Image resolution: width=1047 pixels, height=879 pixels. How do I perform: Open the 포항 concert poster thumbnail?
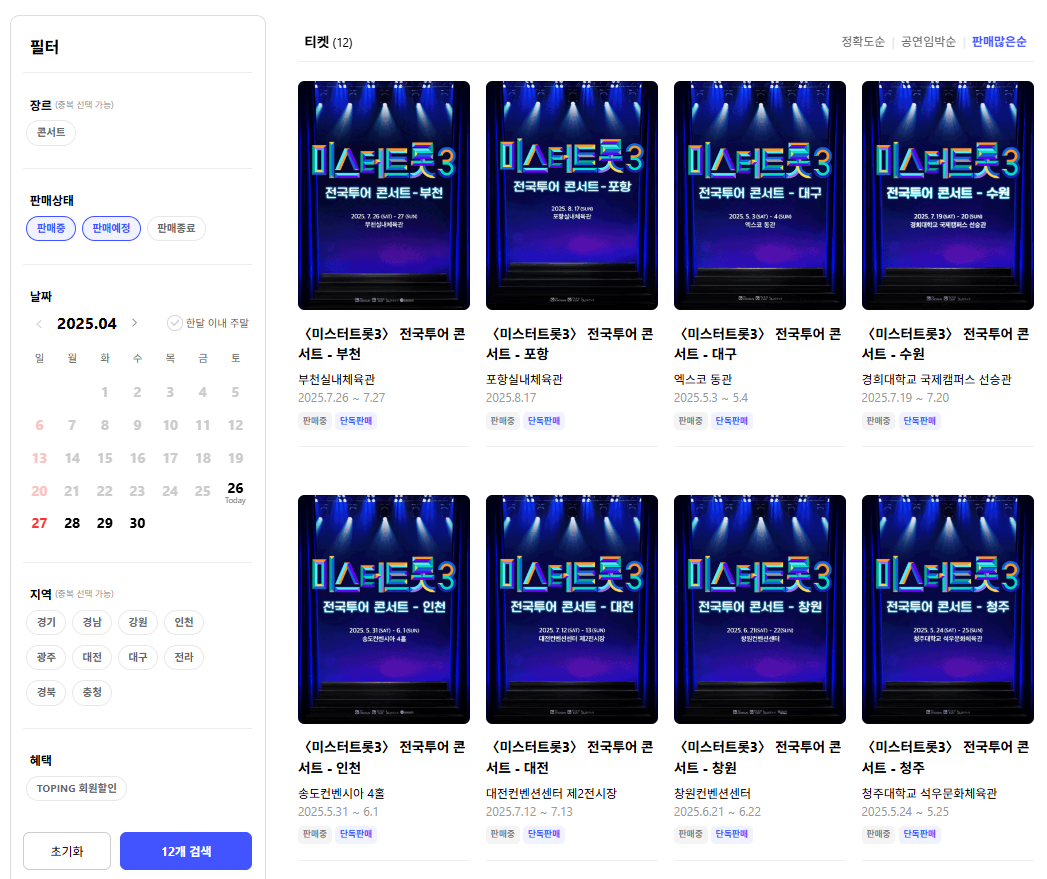tap(572, 196)
